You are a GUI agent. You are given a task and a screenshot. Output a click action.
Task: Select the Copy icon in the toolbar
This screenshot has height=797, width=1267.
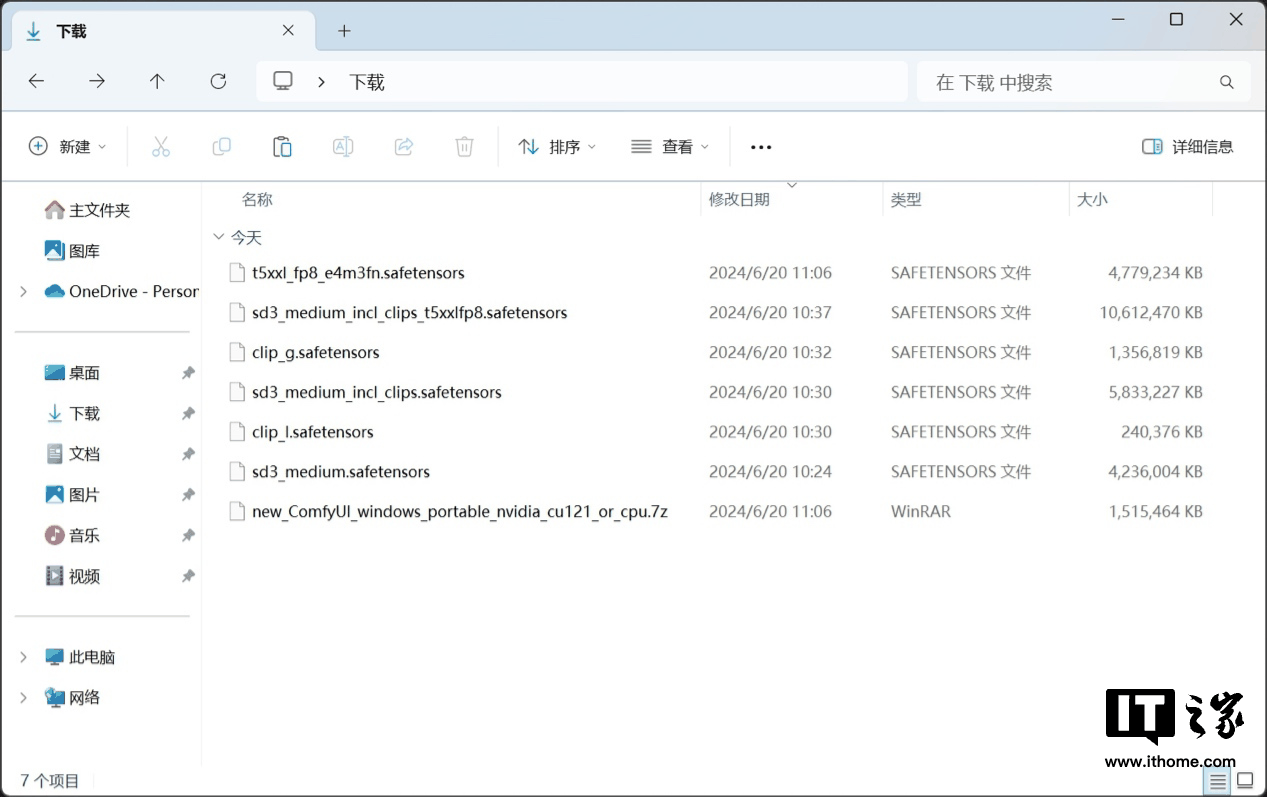coord(221,146)
